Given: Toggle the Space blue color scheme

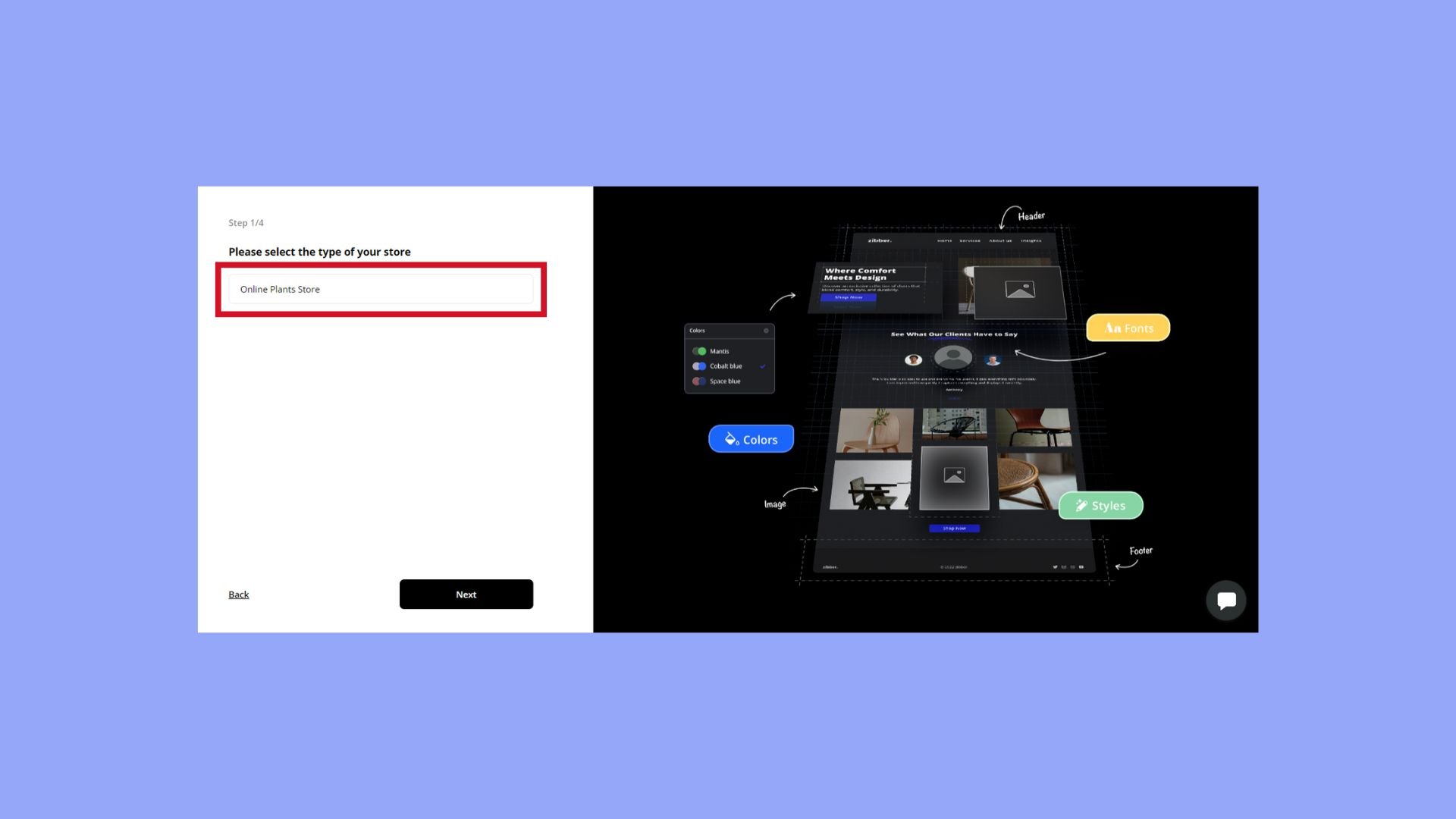Looking at the screenshot, I should pyautogui.click(x=699, y=381).
